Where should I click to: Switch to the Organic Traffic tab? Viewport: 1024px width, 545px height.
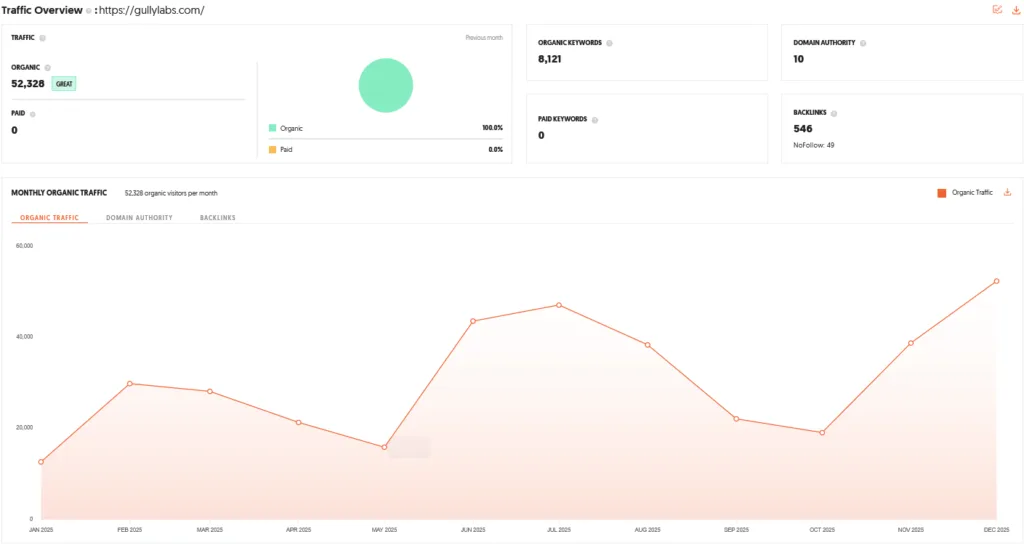pyautogui.click(x=50, y=218)
